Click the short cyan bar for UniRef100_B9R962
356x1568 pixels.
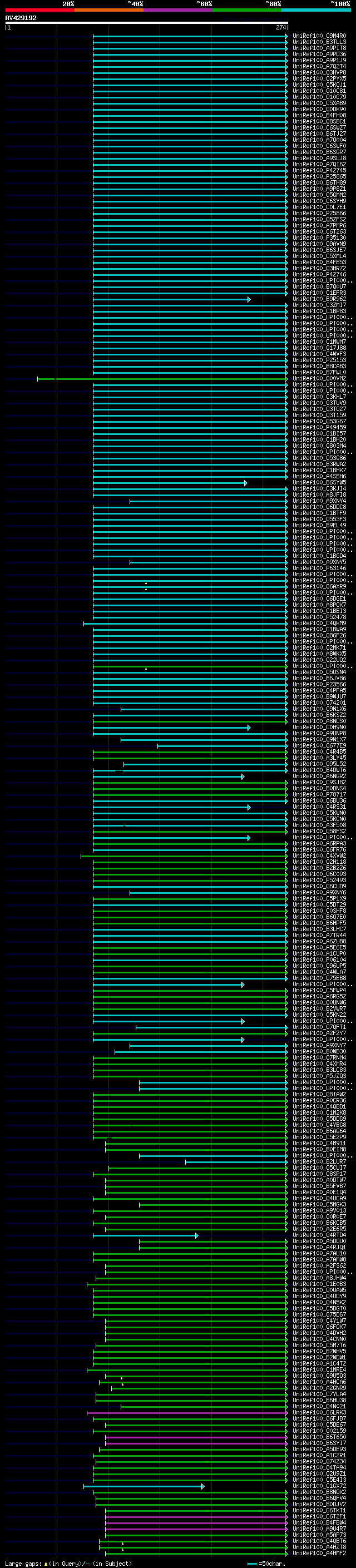coord(172,299)
